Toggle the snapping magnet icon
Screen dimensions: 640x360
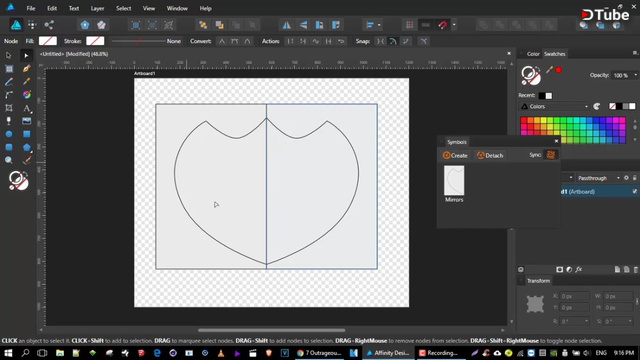click(443, 25)
